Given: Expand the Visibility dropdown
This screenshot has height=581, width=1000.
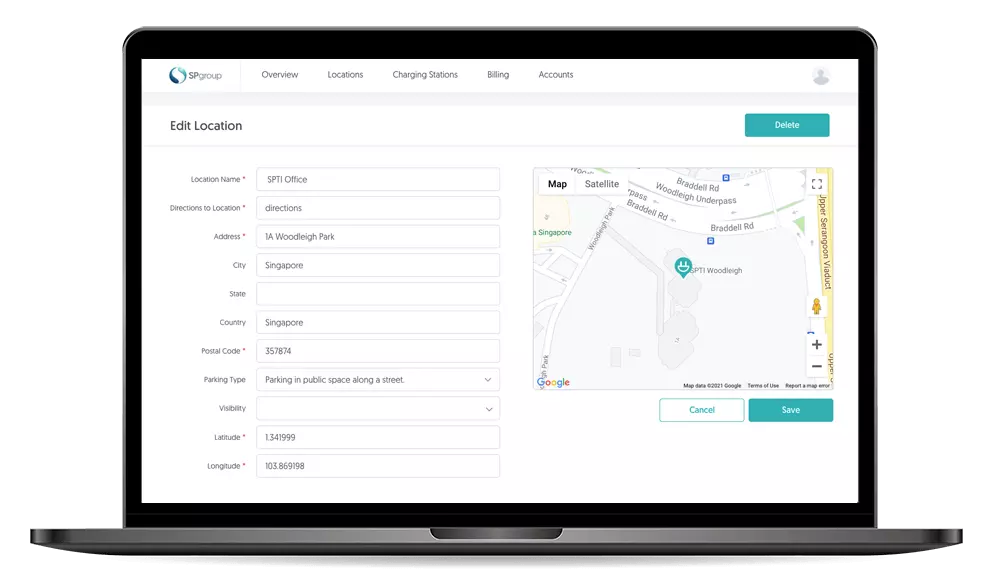Looking at the screenshot, I should pyautogui.click(x=378, y=409).
